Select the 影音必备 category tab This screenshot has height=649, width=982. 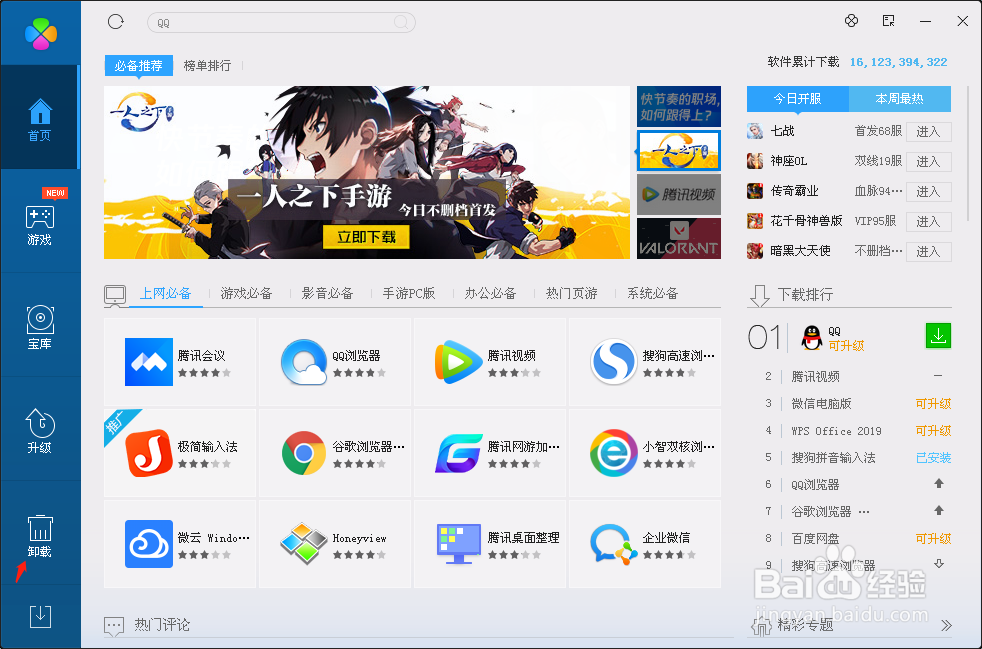click(328, 293)
